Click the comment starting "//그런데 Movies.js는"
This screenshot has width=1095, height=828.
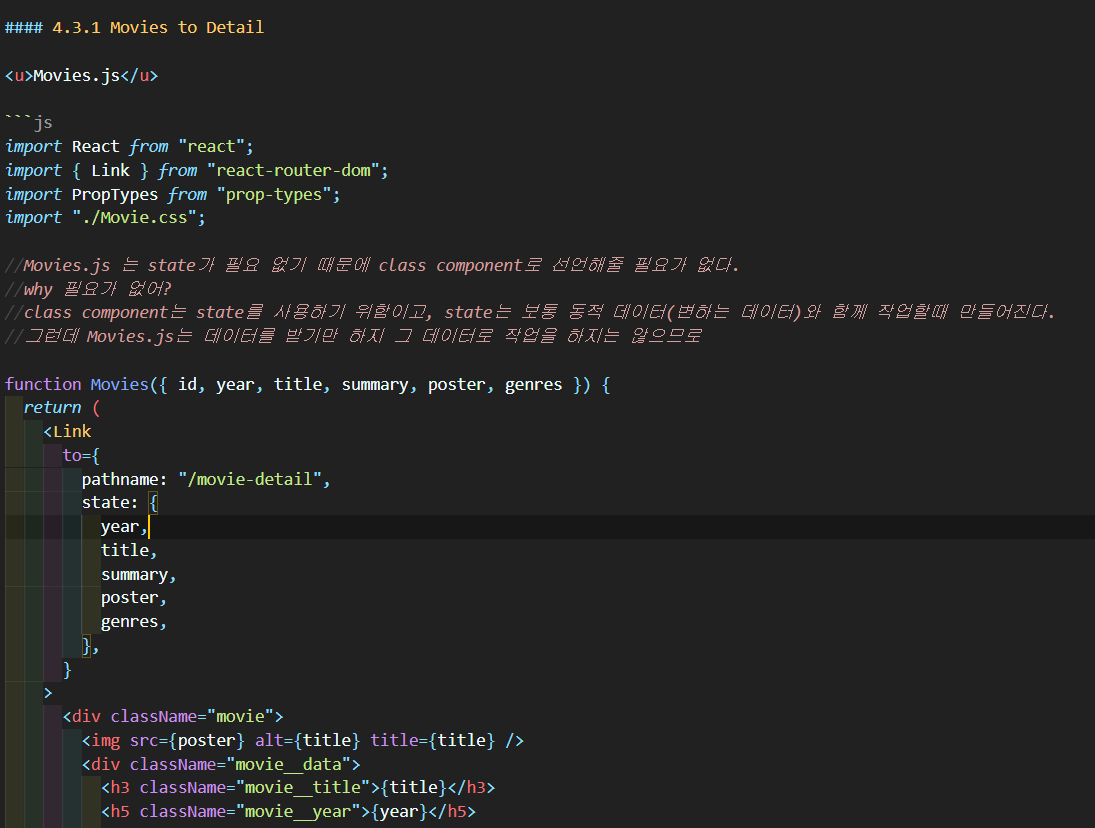pyautogui.click(x=353, y=336)
